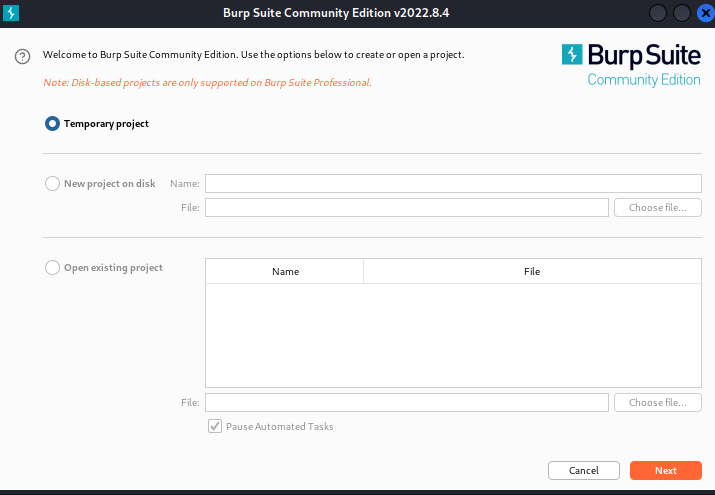Click the Disk-based projects note text
Viewport: 715px width, 495px height.
[x=207, y=82]
